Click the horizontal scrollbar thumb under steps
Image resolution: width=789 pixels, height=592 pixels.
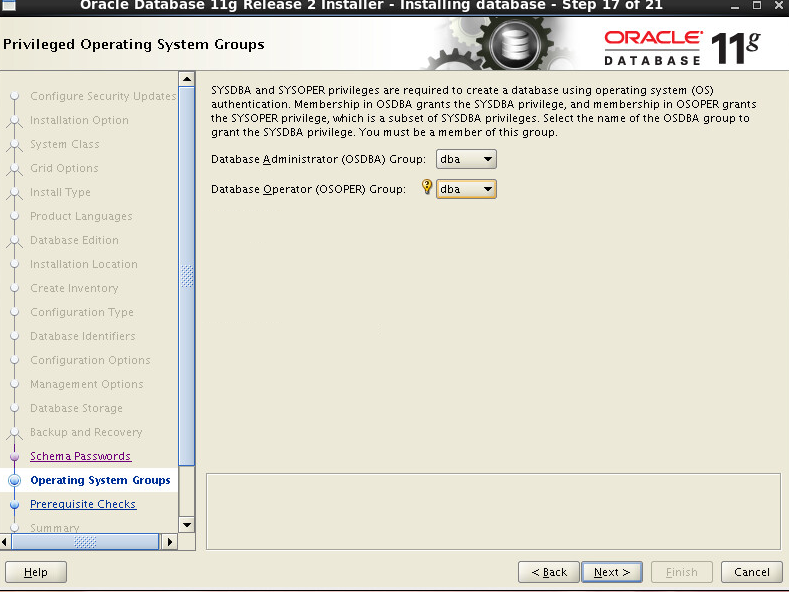click(85, 542)
